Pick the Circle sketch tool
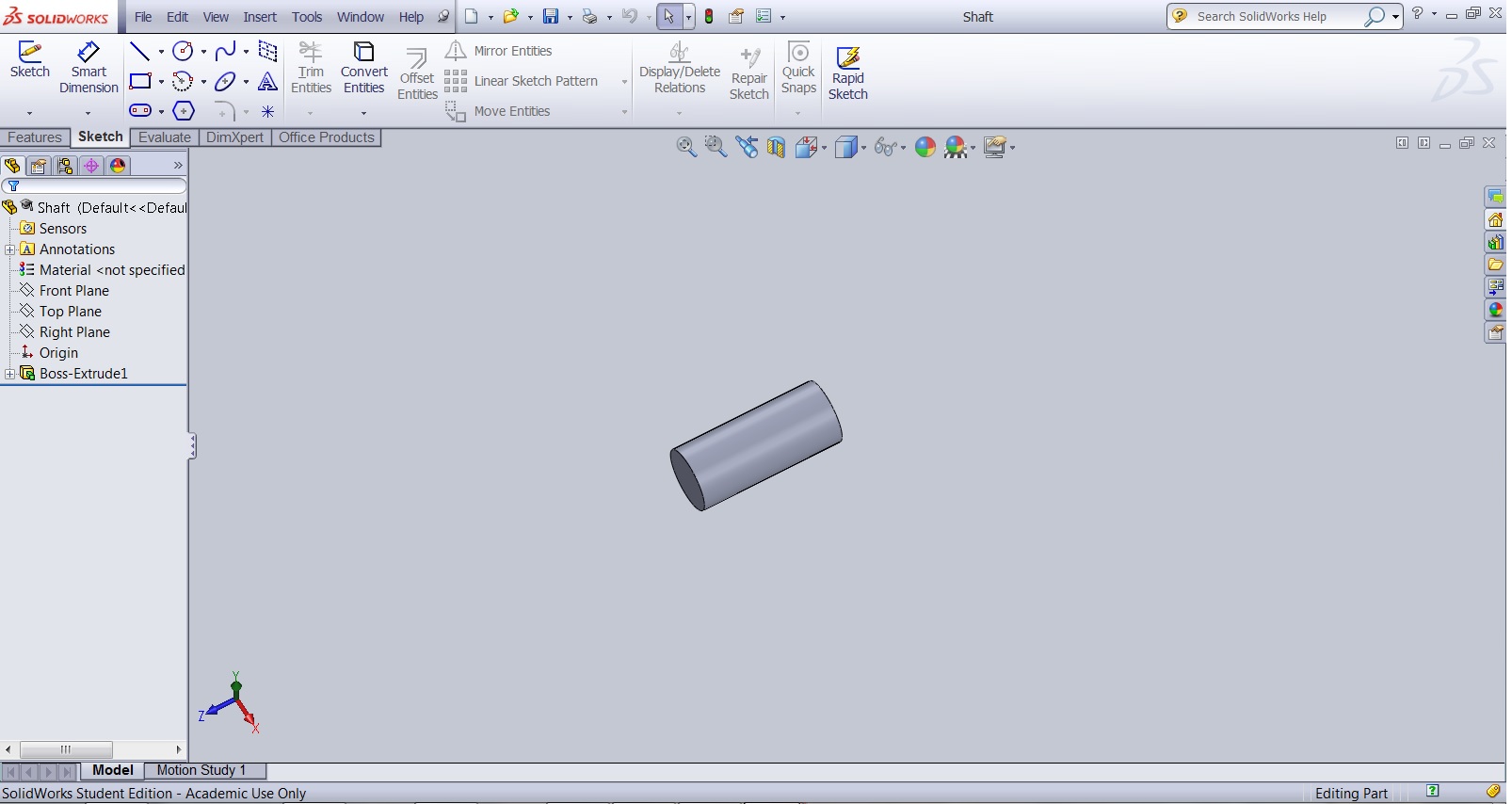The width and height of the screenshot is (1512, 804). tap(183, 52)
